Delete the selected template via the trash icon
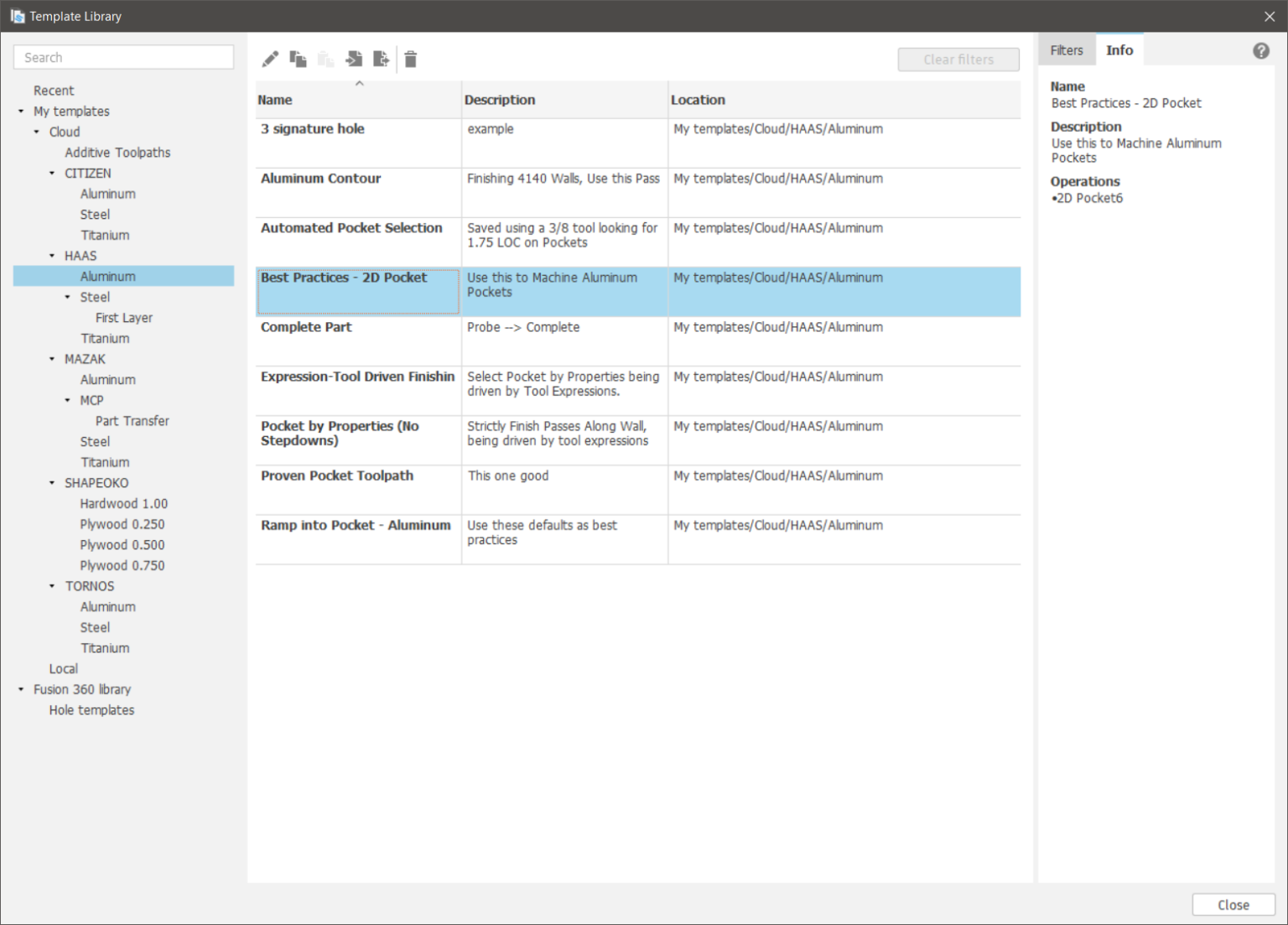The image size is (1288, 925). [410, 59]
